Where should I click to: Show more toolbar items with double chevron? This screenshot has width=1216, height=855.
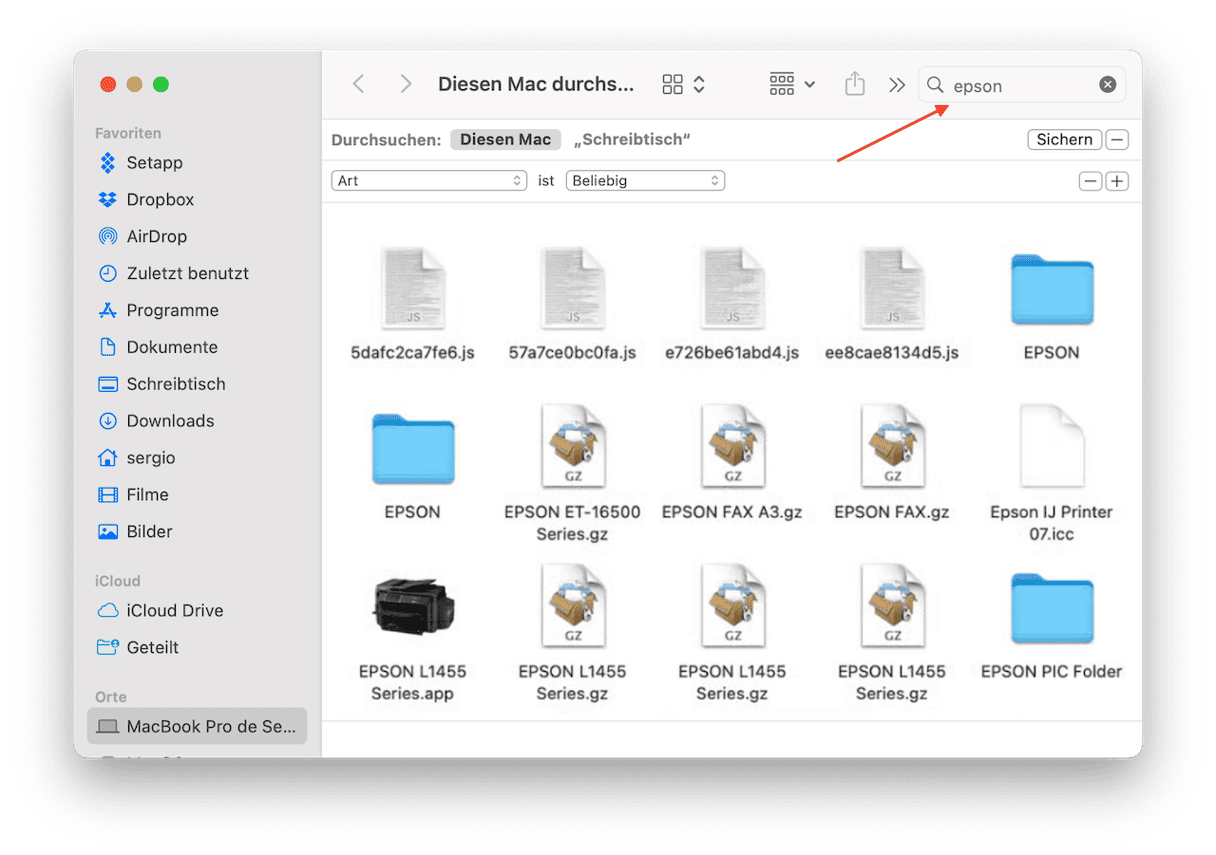click(896, 85)
